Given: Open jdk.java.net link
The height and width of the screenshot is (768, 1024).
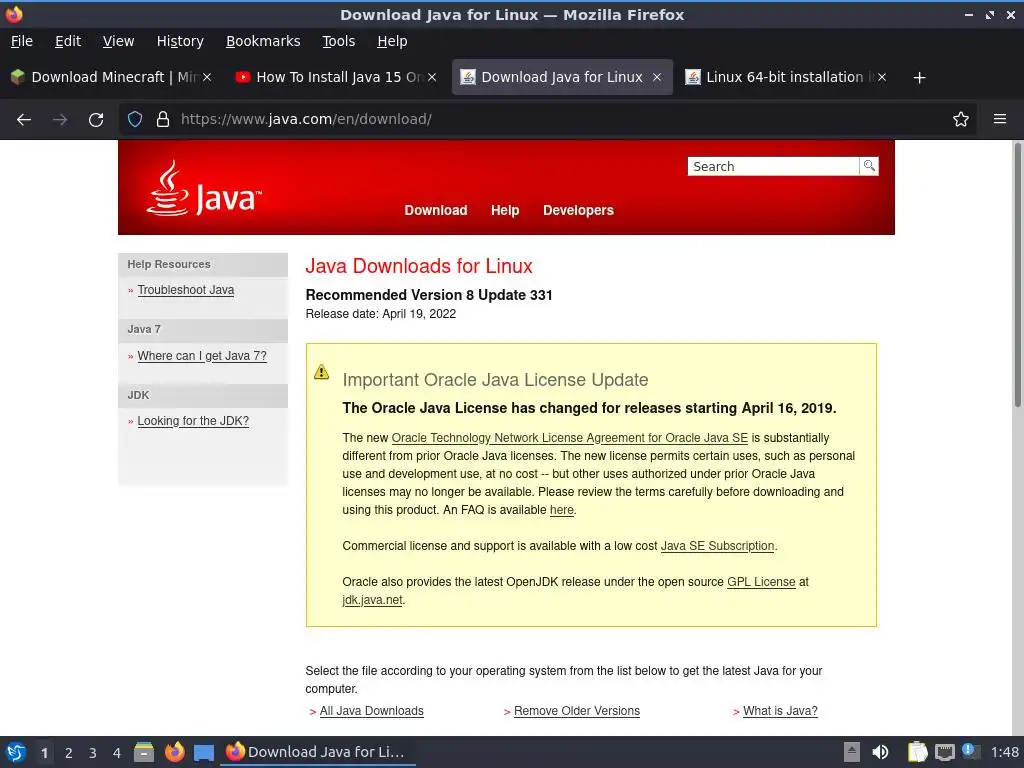Looking at the screenshot, I should (372, 600).
